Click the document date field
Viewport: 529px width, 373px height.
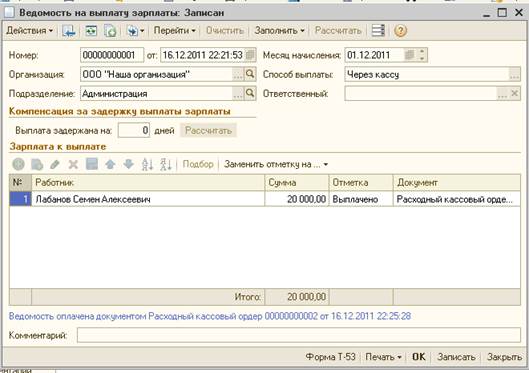point(203,55)
